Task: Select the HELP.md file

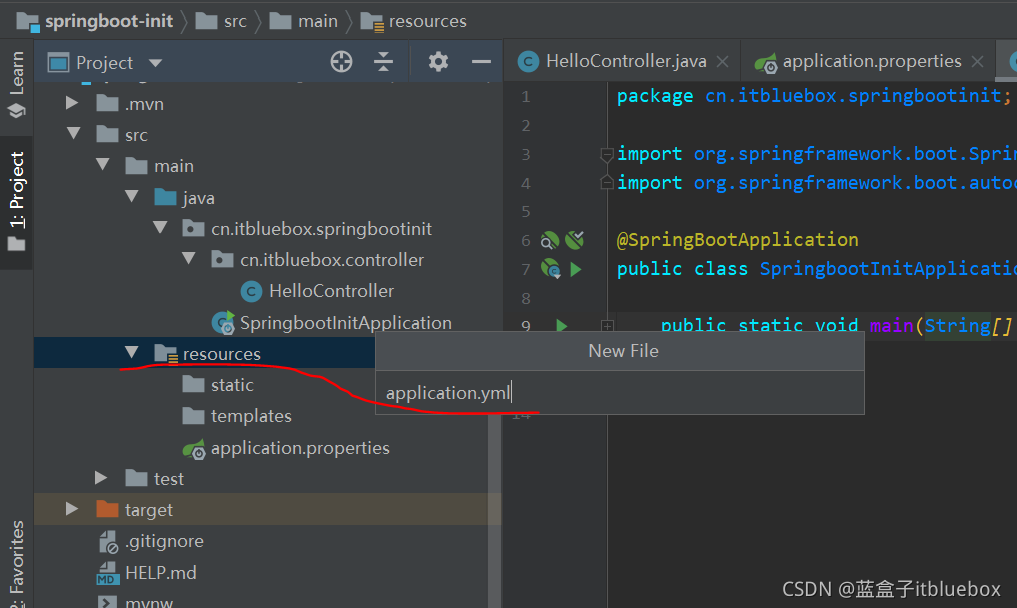Action: [x=147, y=573]
